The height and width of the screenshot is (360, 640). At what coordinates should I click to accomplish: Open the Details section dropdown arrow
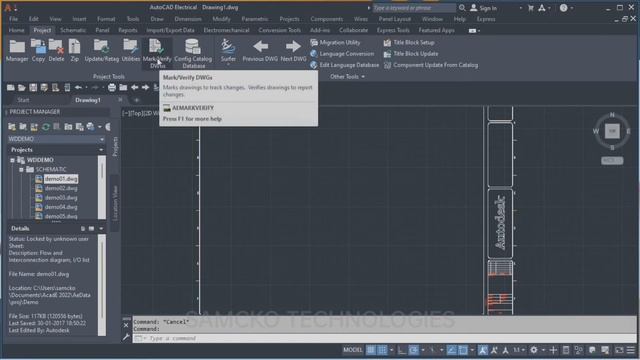pos(101,229)
